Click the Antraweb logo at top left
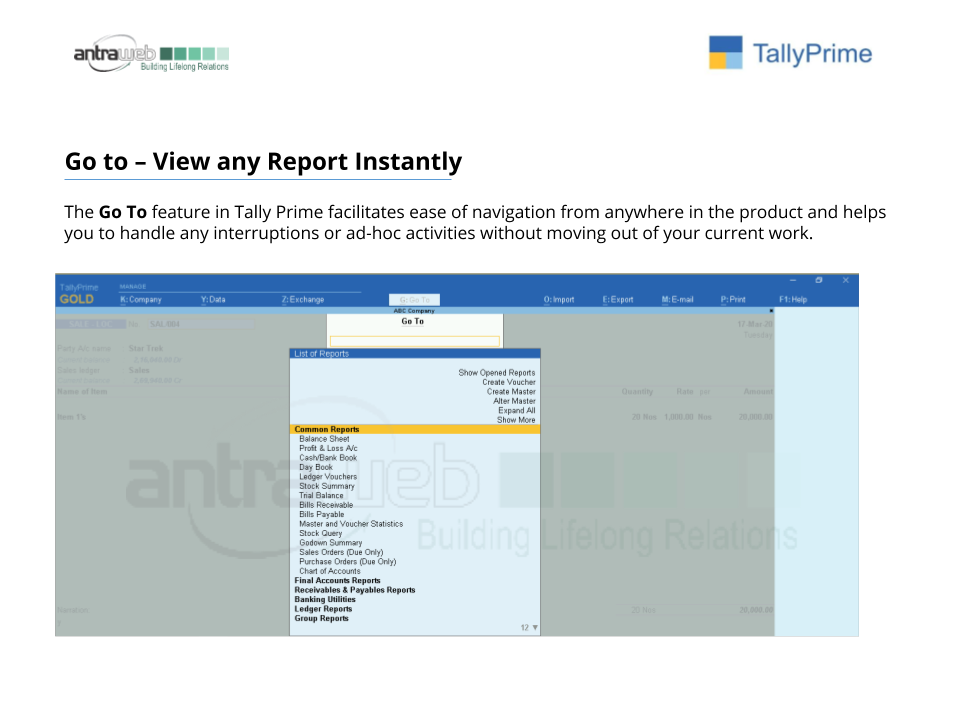This screenshot has width=960, height=720. 151,53
